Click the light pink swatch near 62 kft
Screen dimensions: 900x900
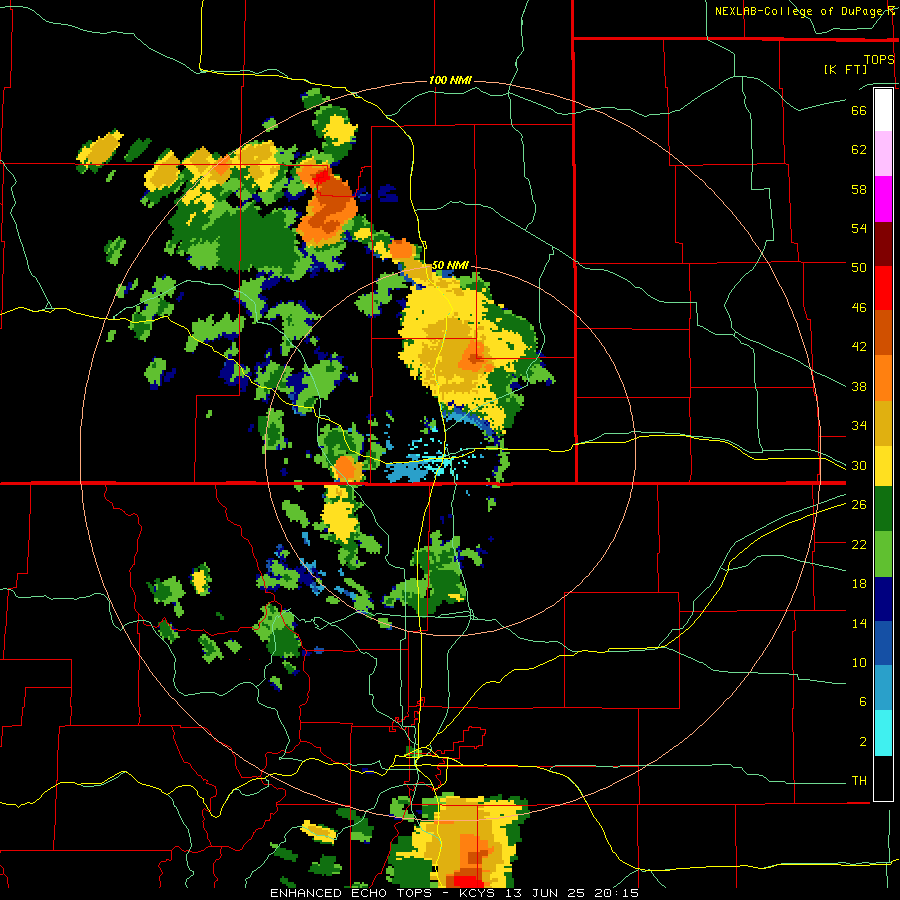coord(883,154)
